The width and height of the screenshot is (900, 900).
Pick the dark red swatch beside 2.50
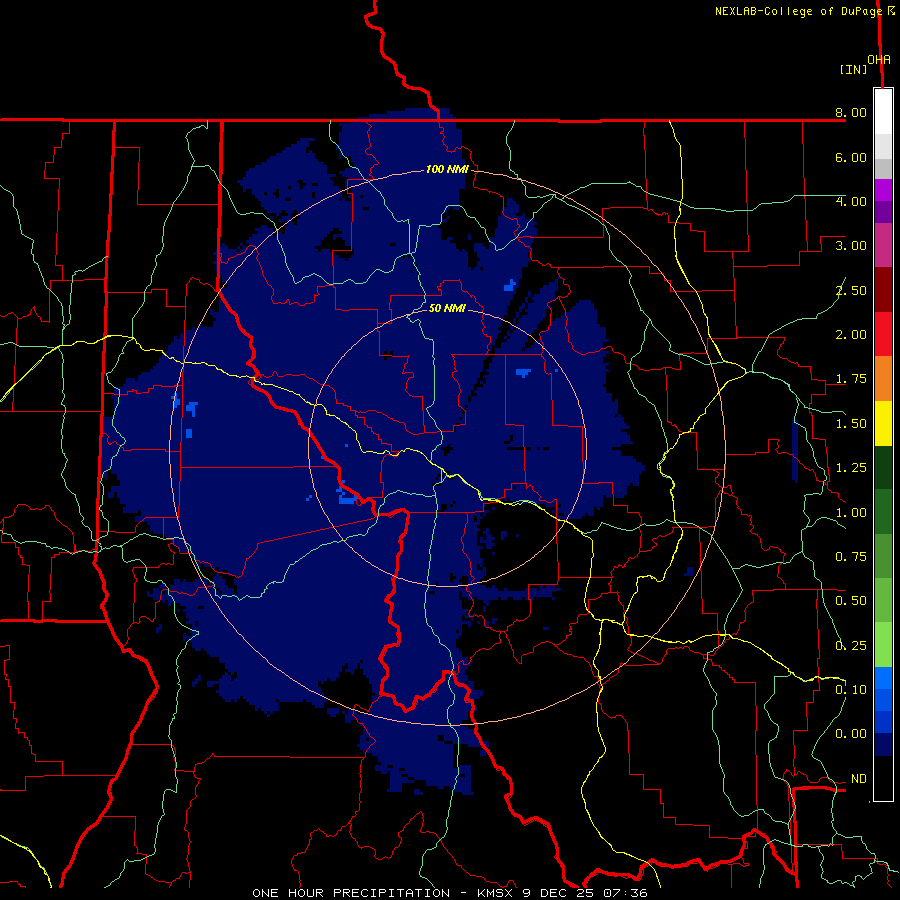[x=883, y=290]
